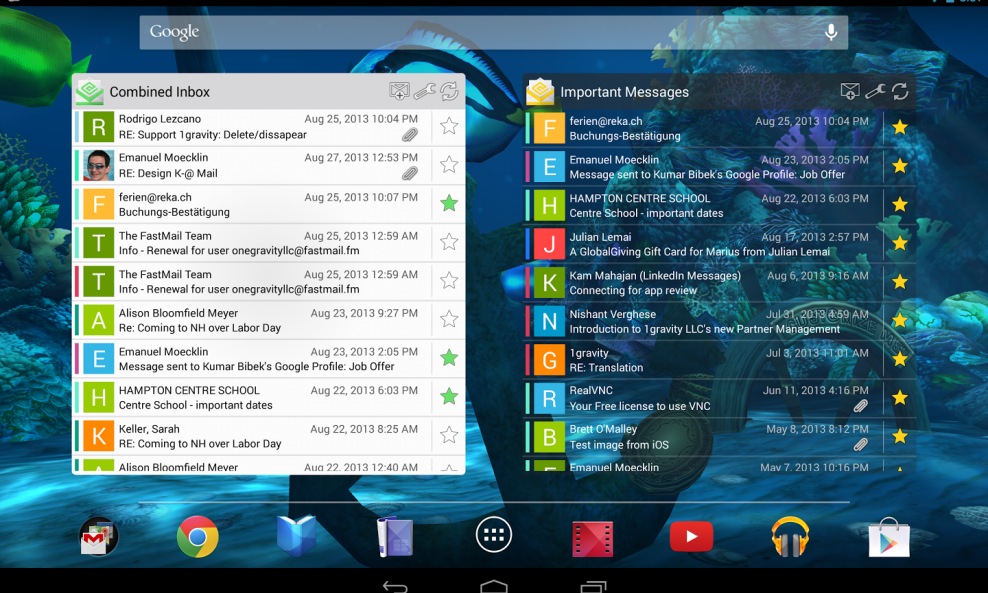Screen dimensions: 988x593
Task: Unstar HAMPTON CENTRE SCHOOL email in Combined Inbox
Action: (449, 396)
